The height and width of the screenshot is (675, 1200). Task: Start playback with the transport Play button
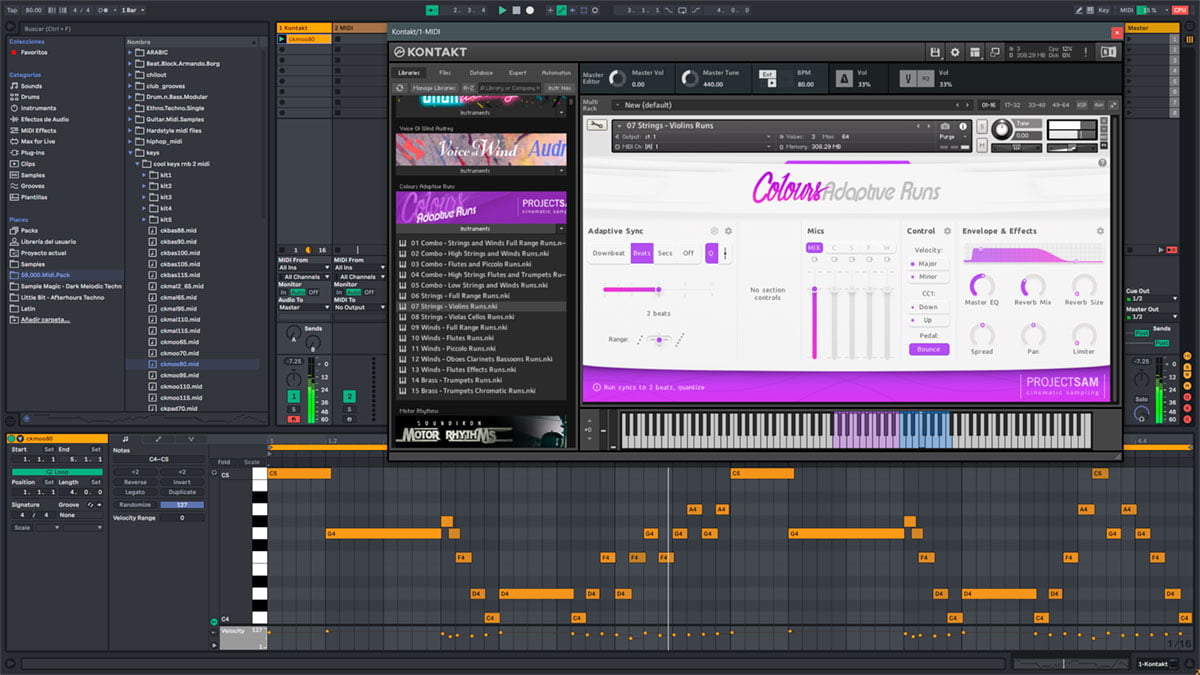502,10
